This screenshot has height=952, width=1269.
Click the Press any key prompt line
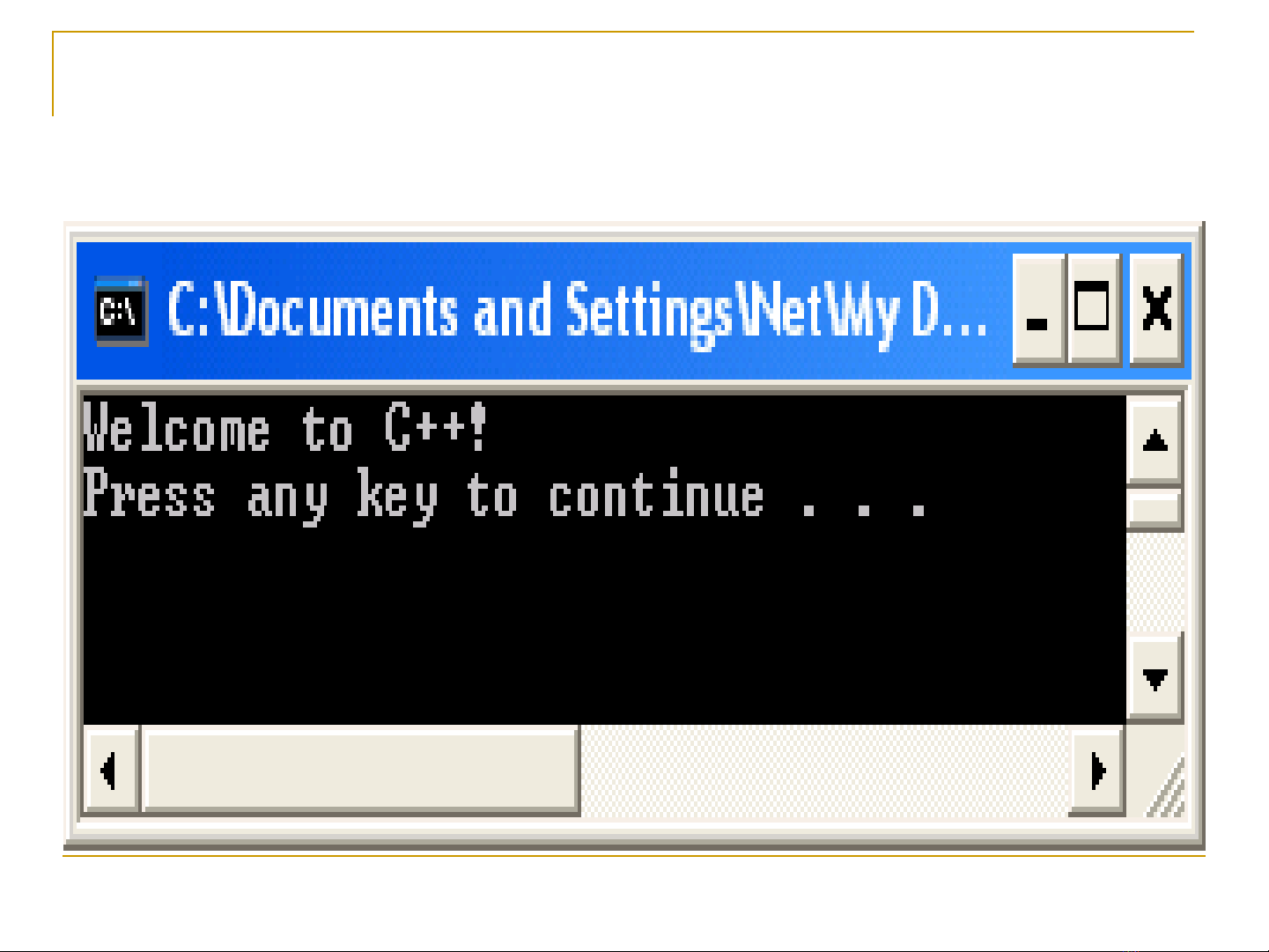point(505,497)
